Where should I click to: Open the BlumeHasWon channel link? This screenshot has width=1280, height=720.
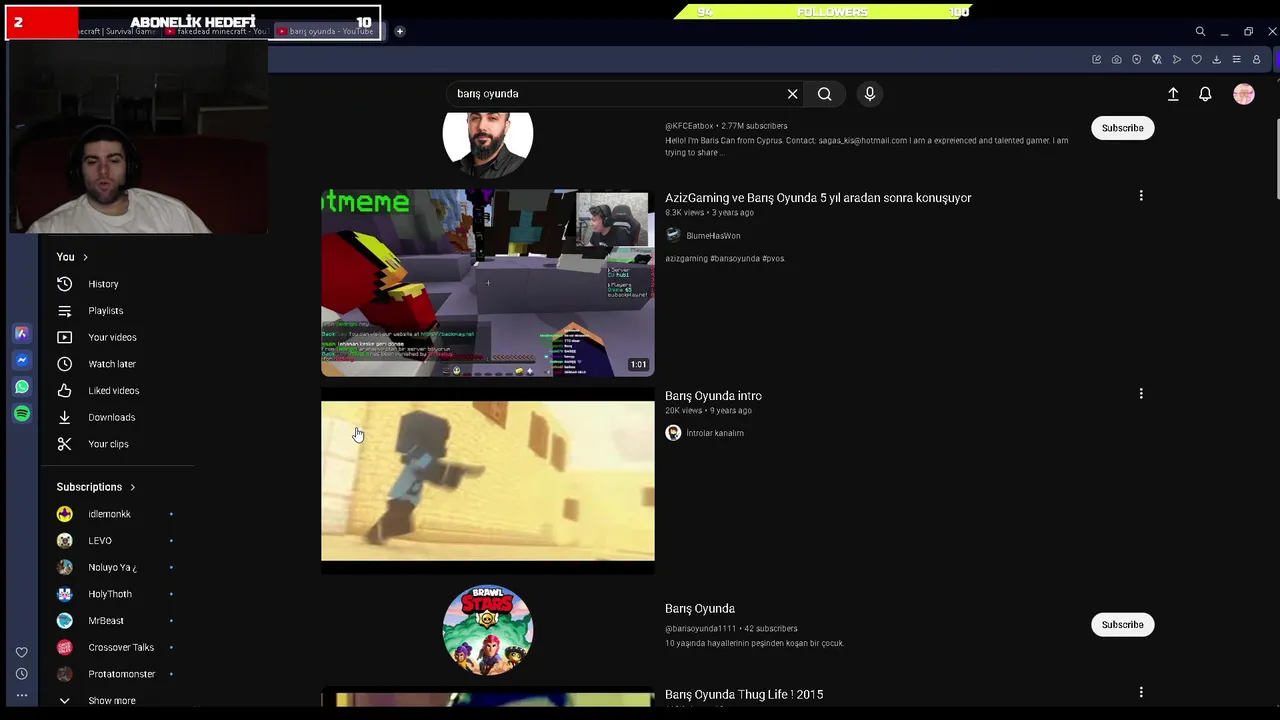(713, 236)
